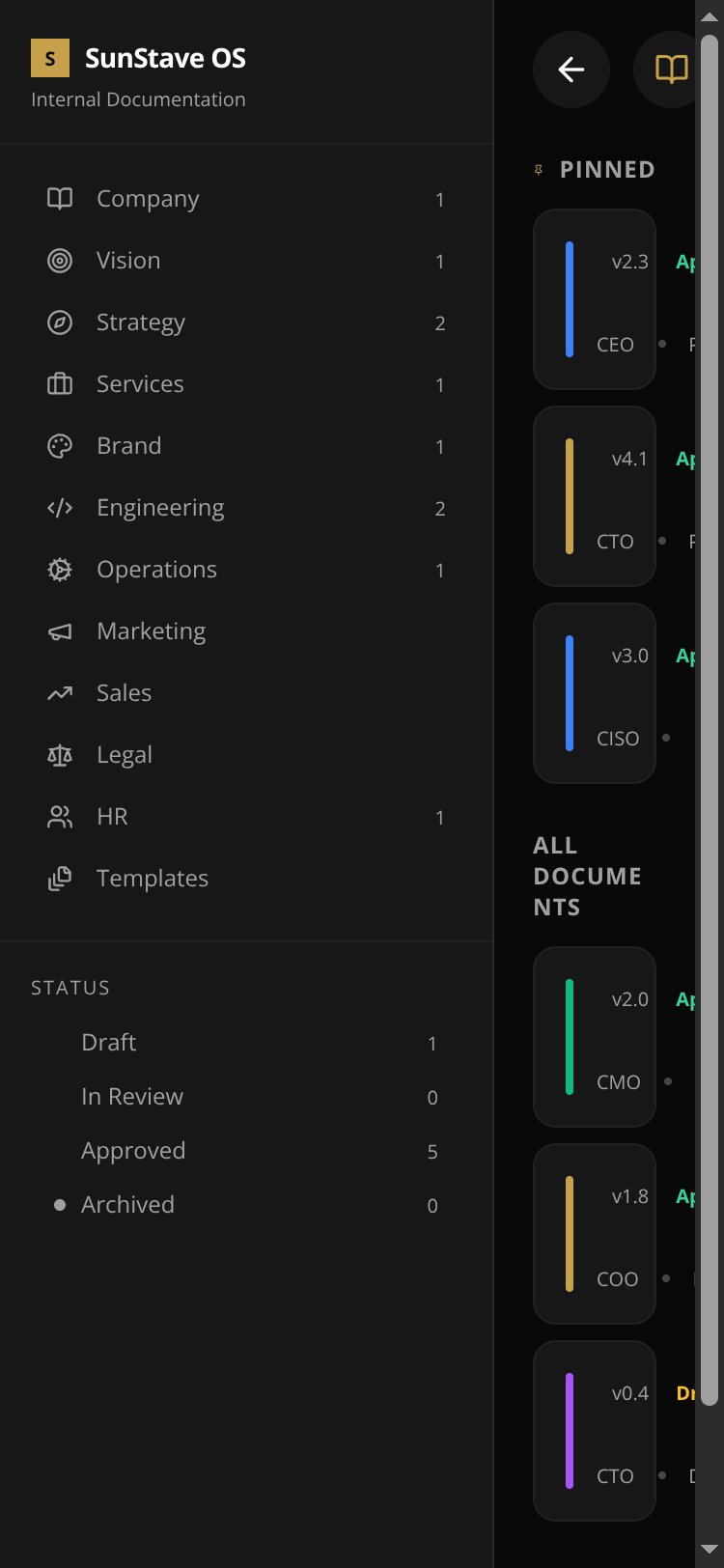Screen dimensions: 724x1568
Task: Click the Engineering count "2"
Action: pyautogui.click(x=440, y=509)
